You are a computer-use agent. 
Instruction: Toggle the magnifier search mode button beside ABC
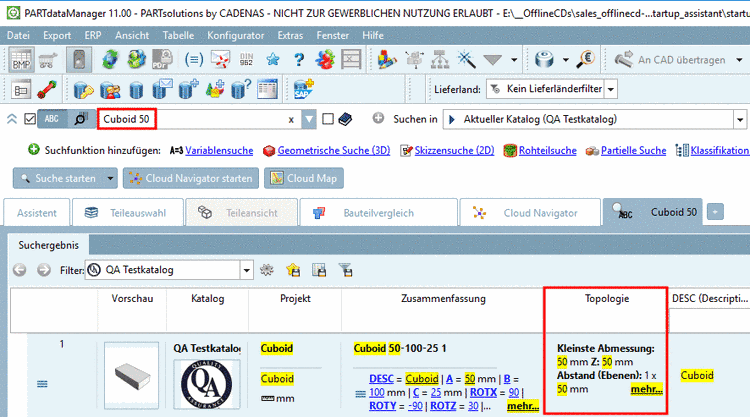(81, 119)
